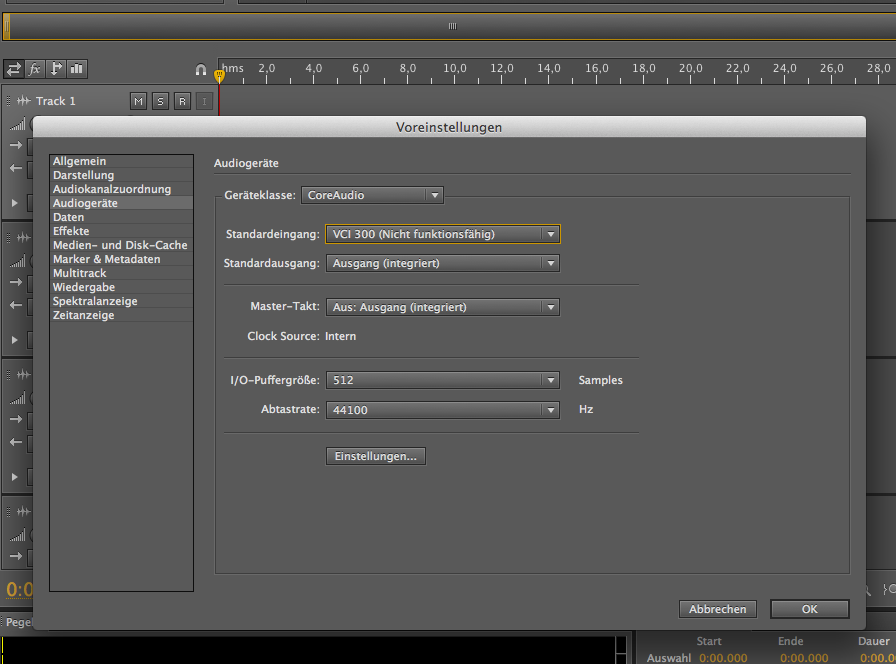The width and height of the screenshot is (896, 664).
Task: Click the Track 1 volume icon
Action: coord(16,125)
